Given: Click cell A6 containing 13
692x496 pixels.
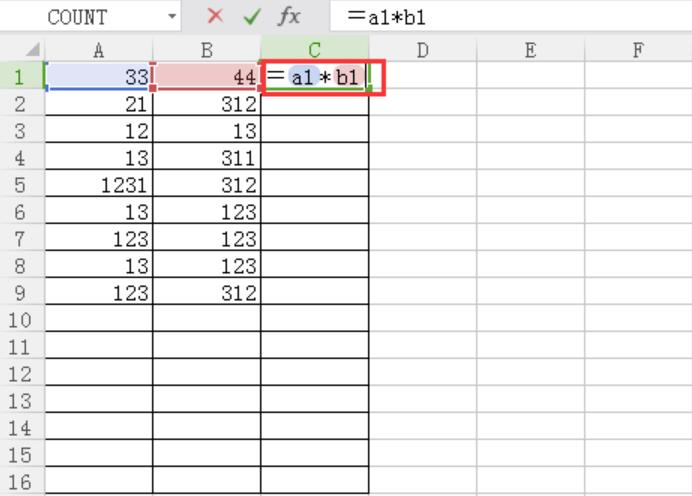Looking at the screenshot, I should coord(99,210).
